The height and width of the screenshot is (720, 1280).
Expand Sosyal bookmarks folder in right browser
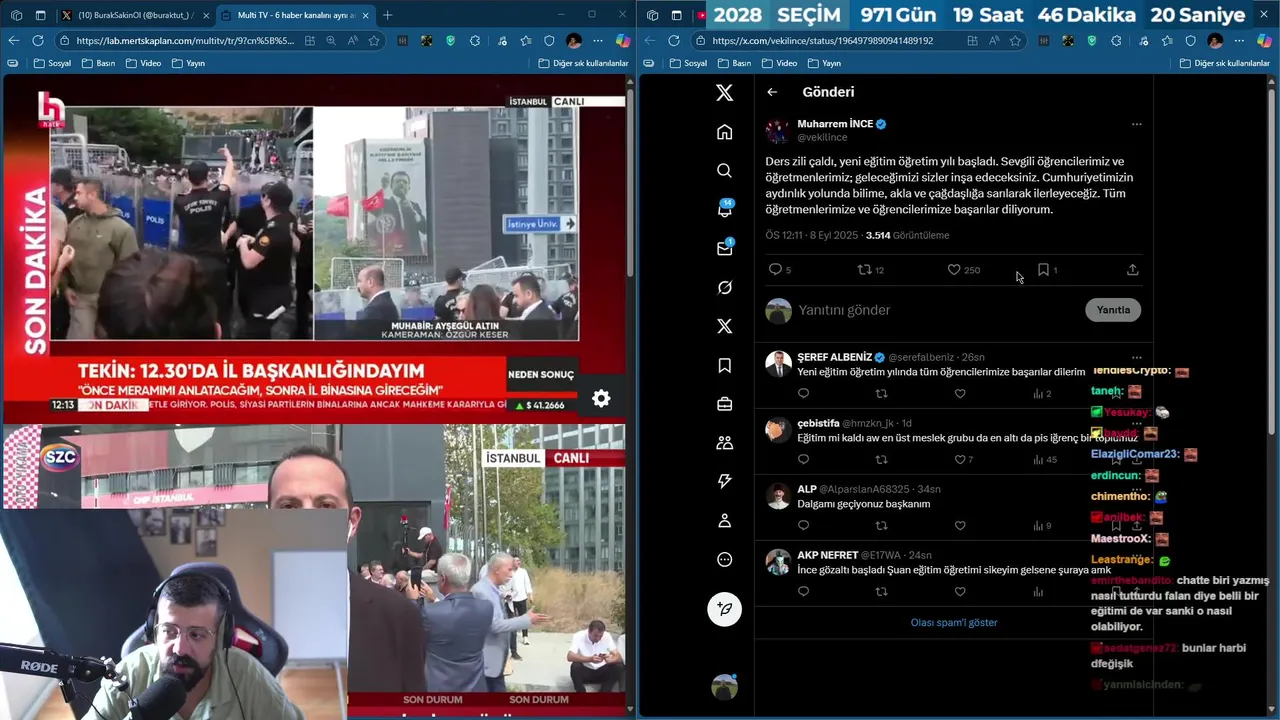(688, 63)
